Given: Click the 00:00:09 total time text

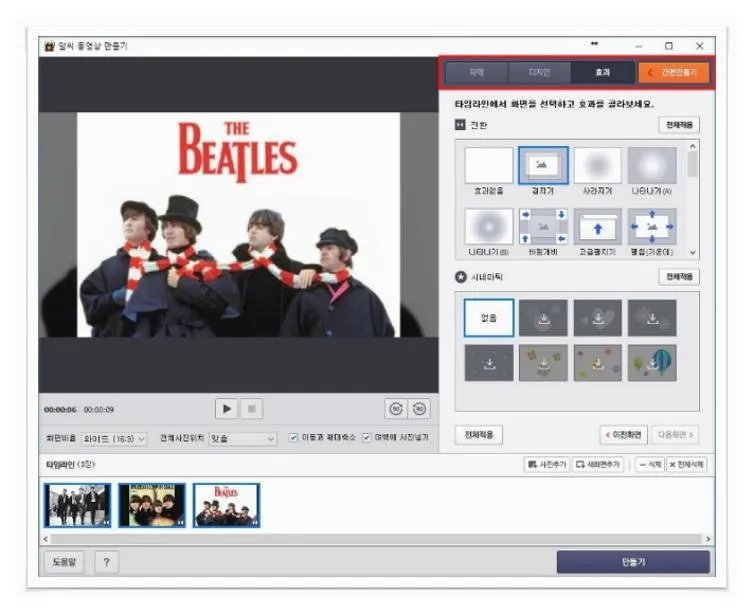Looking at the screenshot, I should [99, 410].
